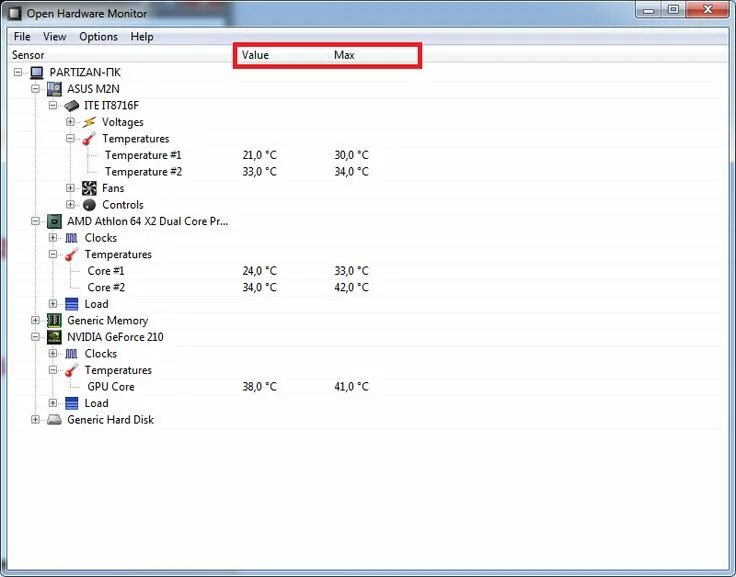Expand Clocks under AMD Athlon
Image resolution: width=736 pixels, height=577 pixels.
point(53,238)
